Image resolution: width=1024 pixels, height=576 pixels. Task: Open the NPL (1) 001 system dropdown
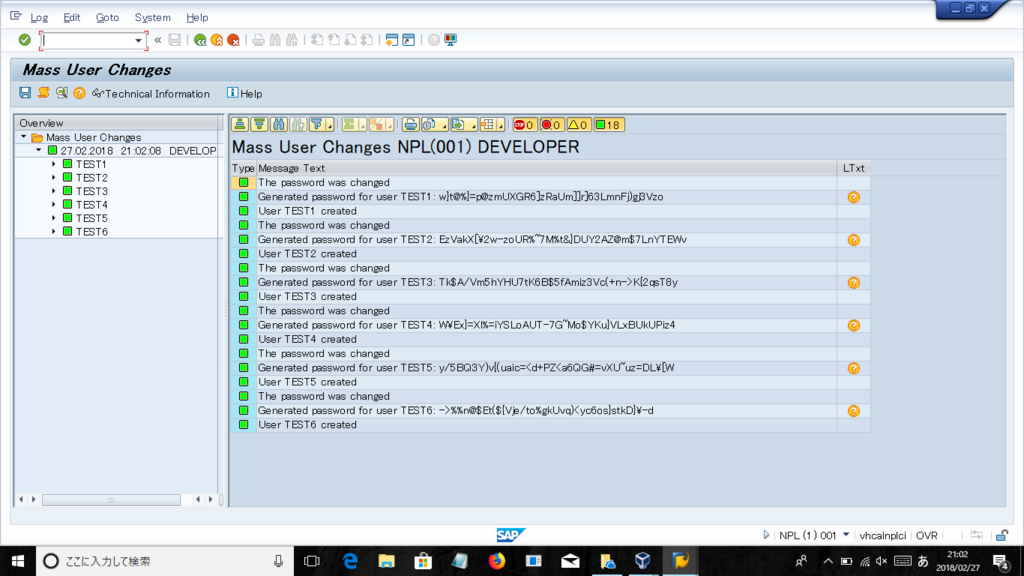click(x=846, y=535)
